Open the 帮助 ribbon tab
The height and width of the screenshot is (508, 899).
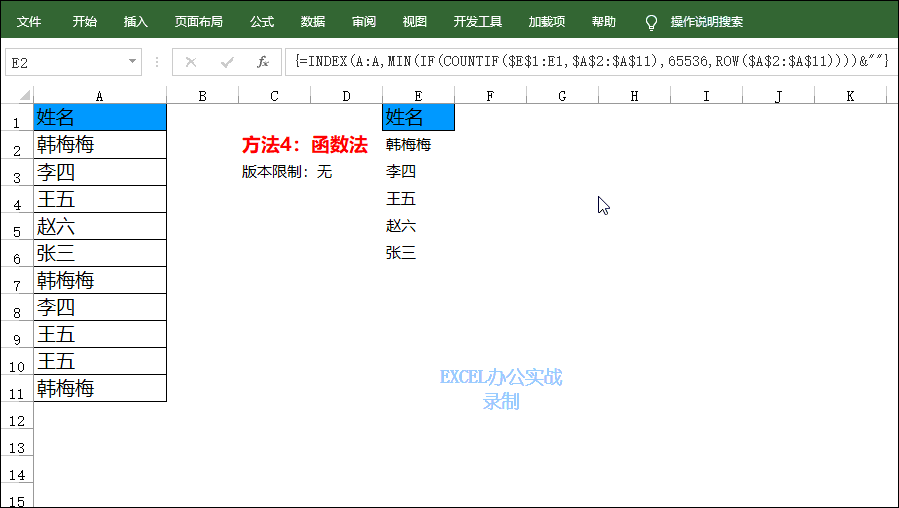coord(604,22)
